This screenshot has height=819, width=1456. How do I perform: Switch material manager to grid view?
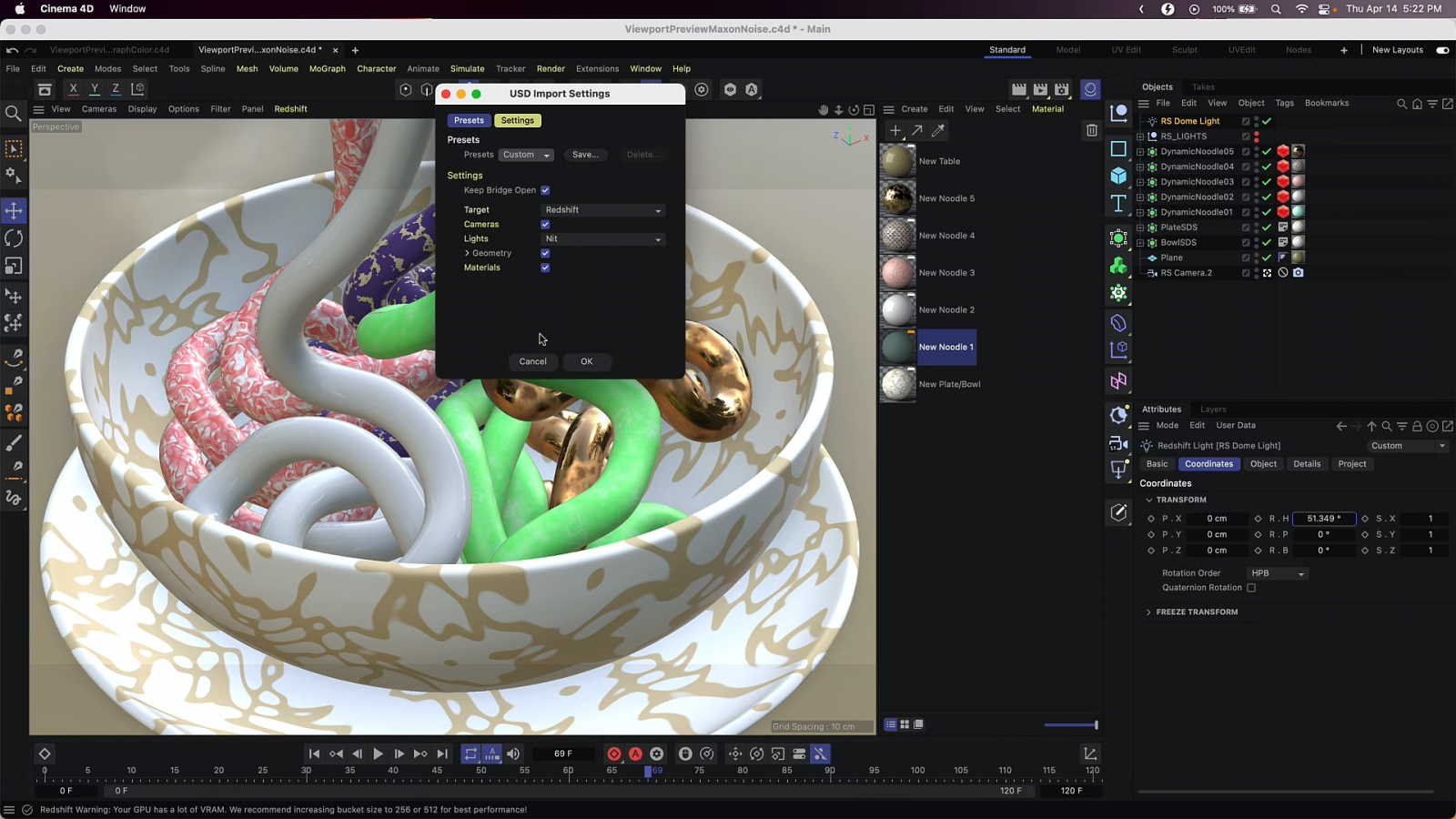point(905,725)
